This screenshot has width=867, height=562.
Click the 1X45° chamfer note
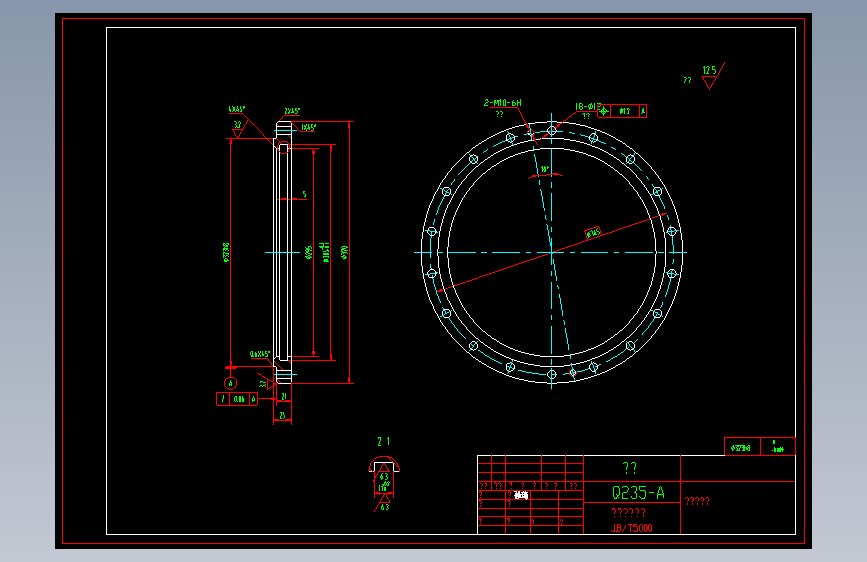tap(308, 128)
